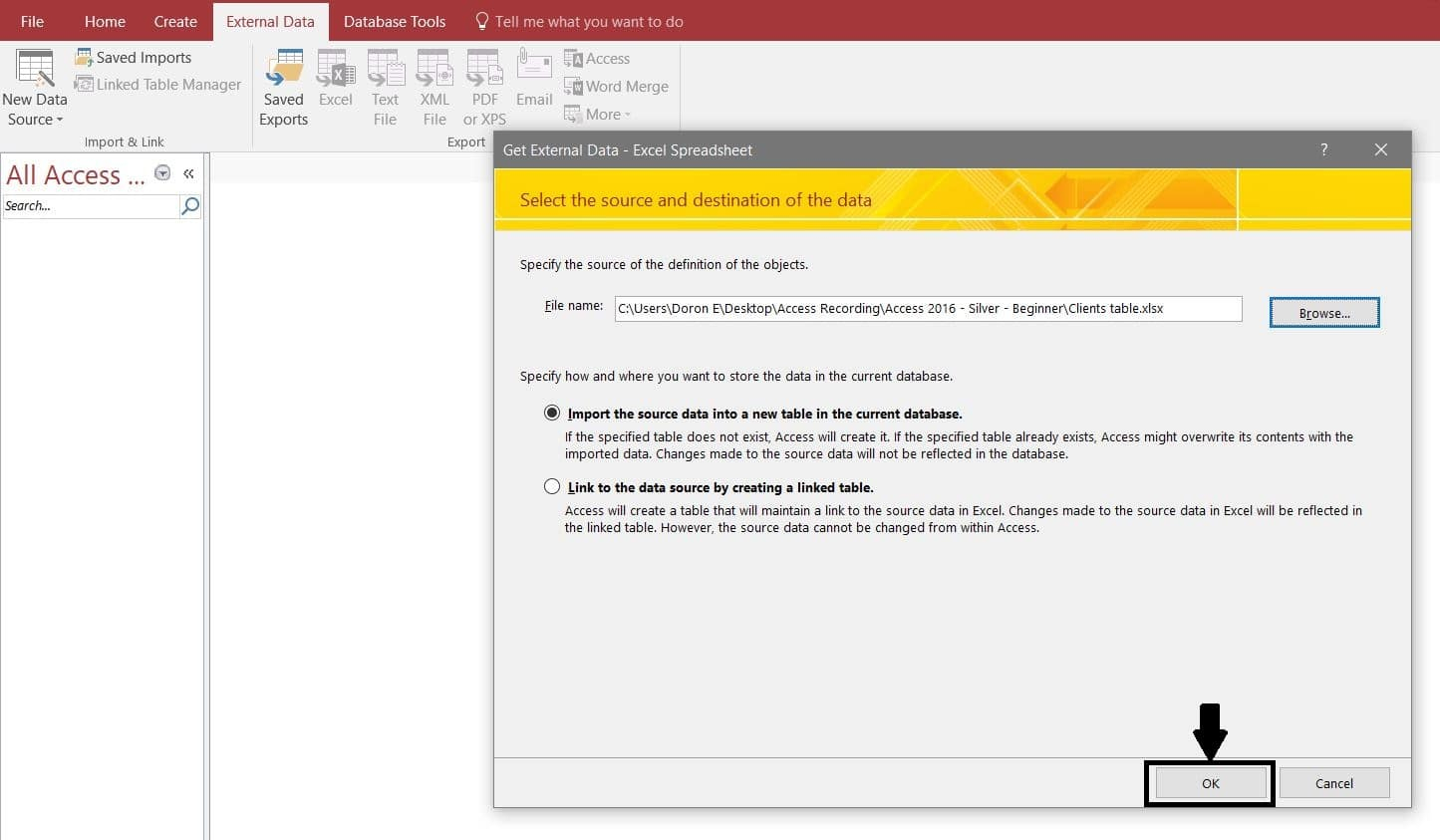Screen dimensions: 1440x840
Task: Switch to the Database Tools tab
Action: tap(395, 21)
